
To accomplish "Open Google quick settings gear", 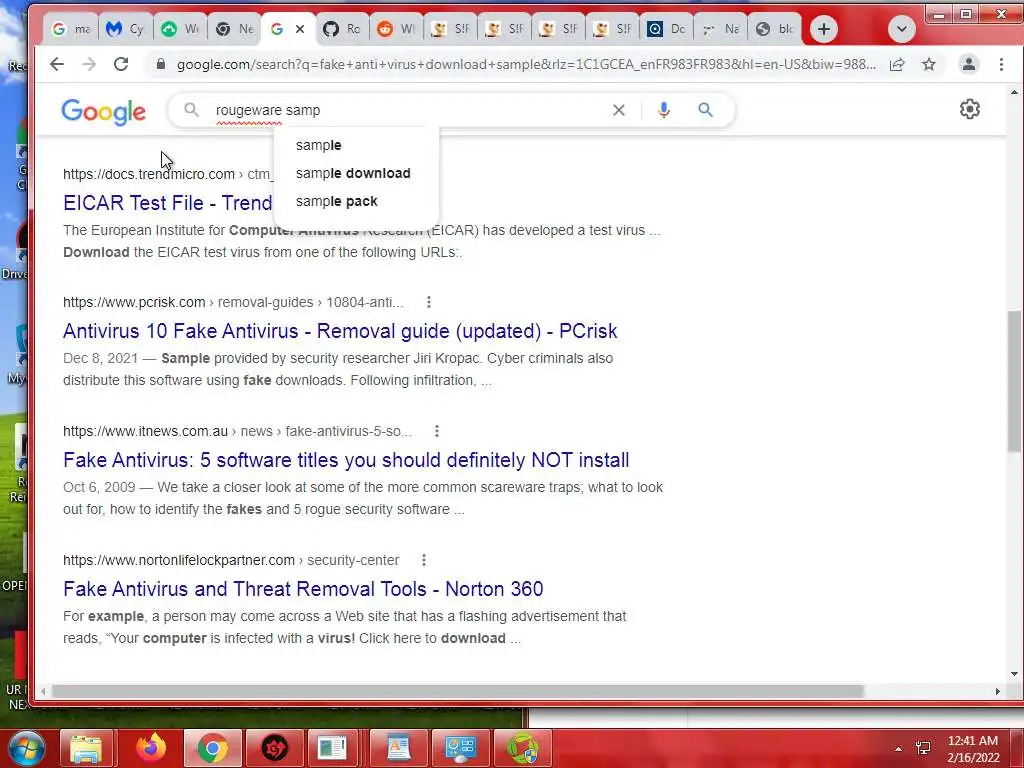I will click(x=970, y=109).
